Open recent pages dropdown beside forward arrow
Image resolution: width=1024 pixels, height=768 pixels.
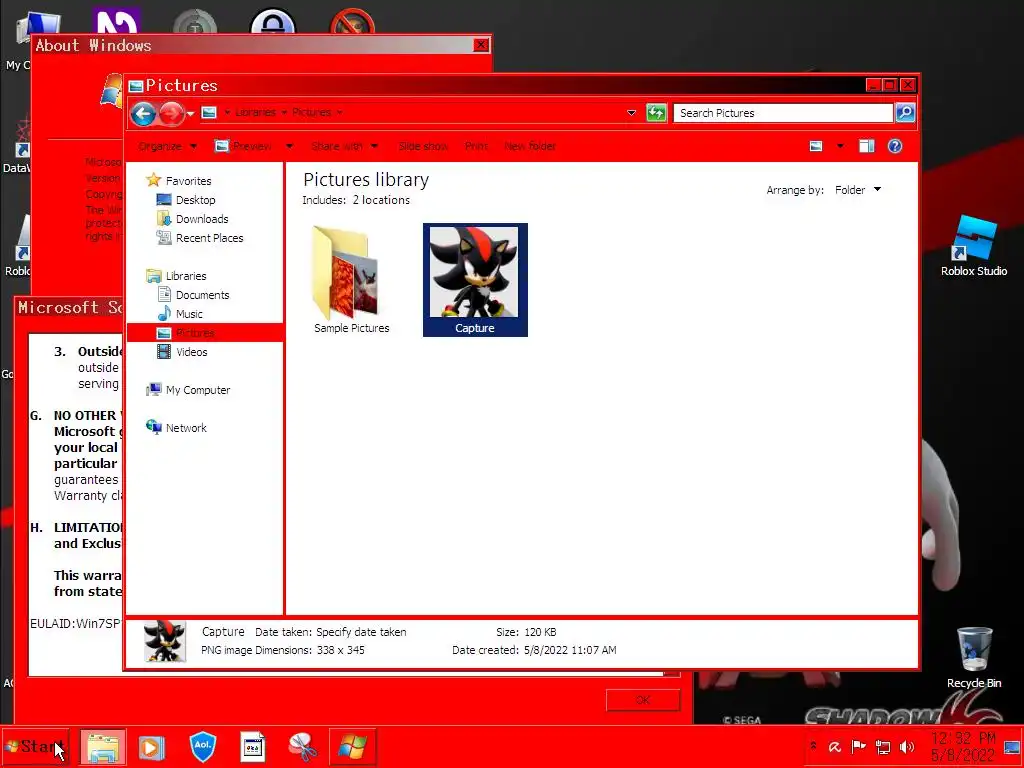click(190, 114)
